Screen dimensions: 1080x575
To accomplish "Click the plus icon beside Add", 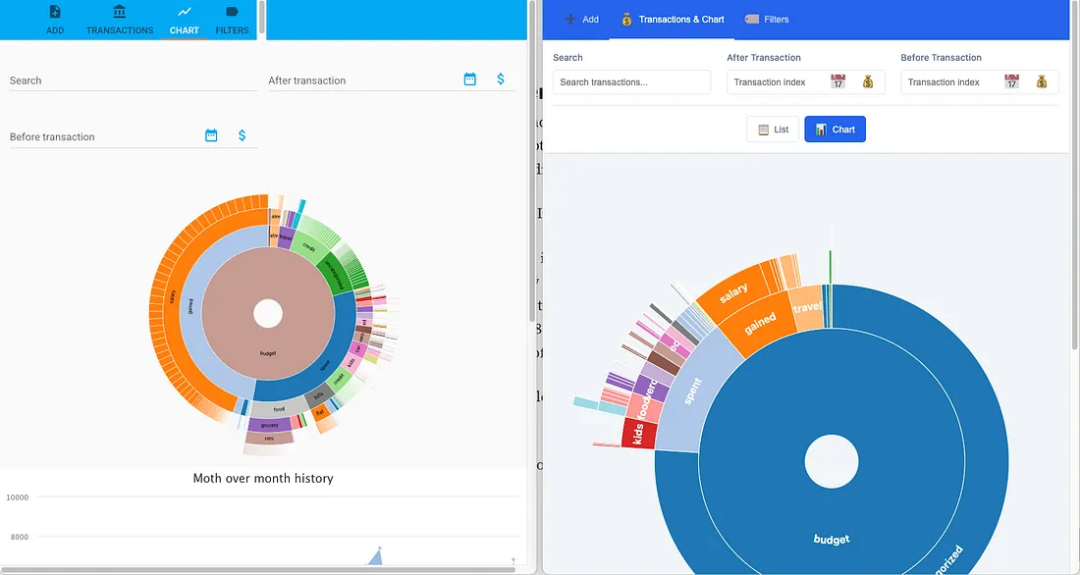I will (x=570, y=19).
